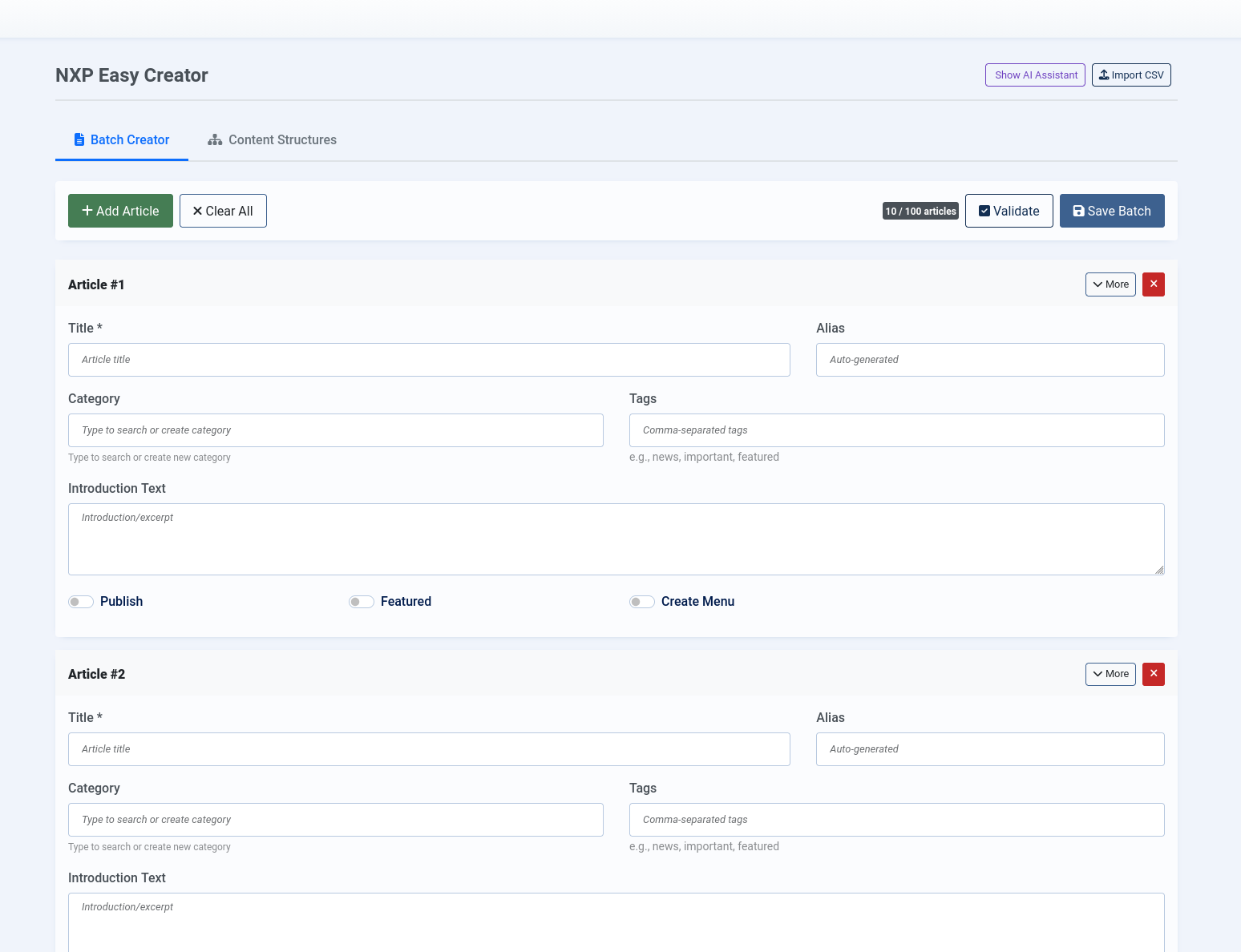The height and width of the screenshot is (952, 1241).
Task: Open the Category search field for Article #2
Action: 335,820
